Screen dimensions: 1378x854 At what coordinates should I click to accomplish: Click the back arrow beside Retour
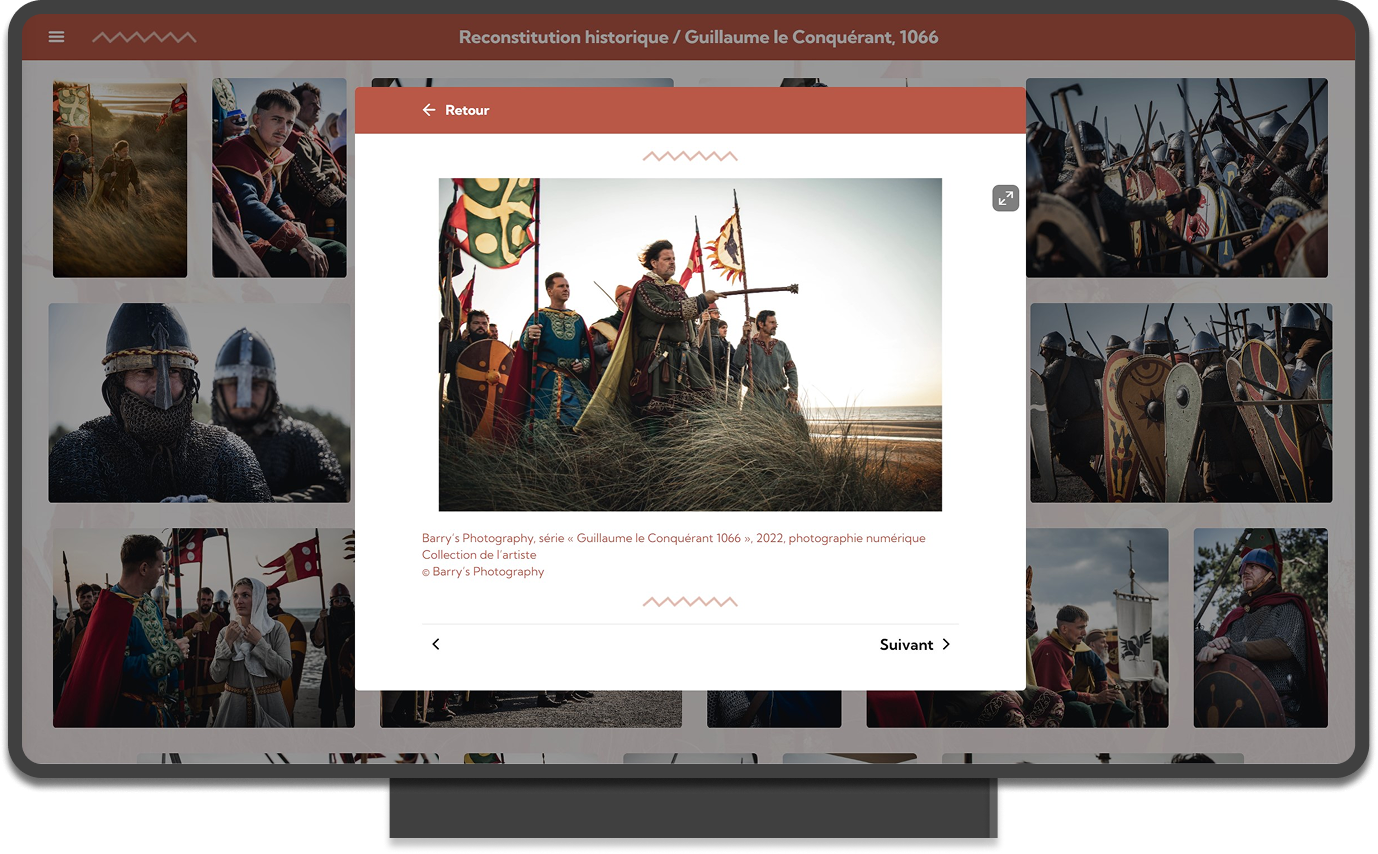tap(429, 110)
